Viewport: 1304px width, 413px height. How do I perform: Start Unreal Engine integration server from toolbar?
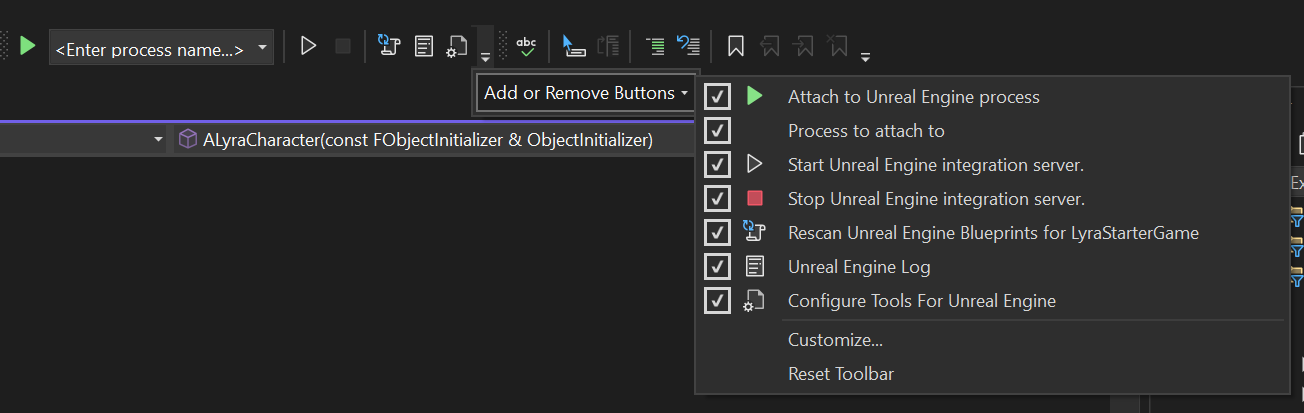coord(308,46)
